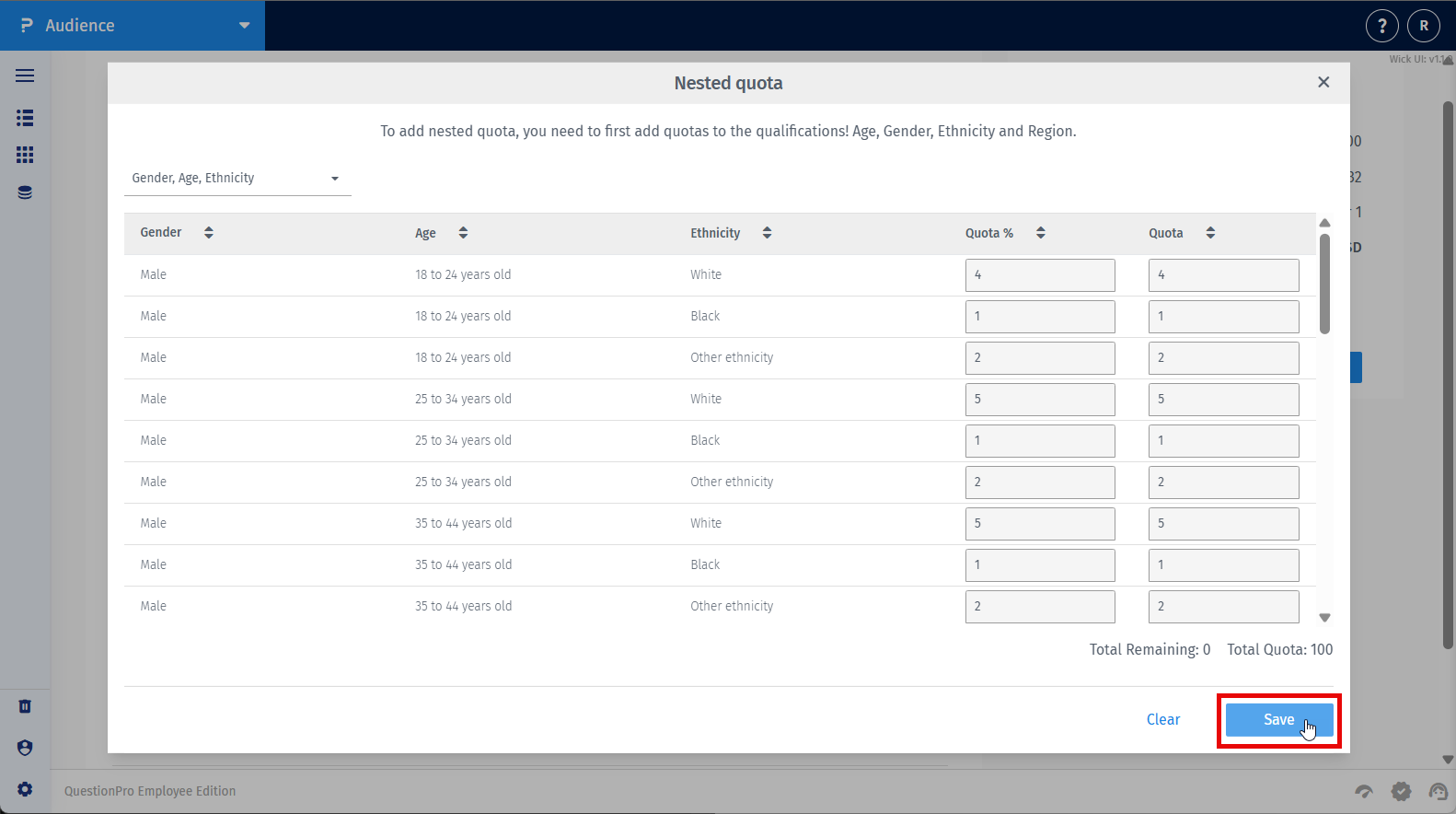Image resolution: width=1456 pixels, height=814 pixels.
Task: Edit Quota for Male 35-44 Black
Action: tap(1224, 565)
